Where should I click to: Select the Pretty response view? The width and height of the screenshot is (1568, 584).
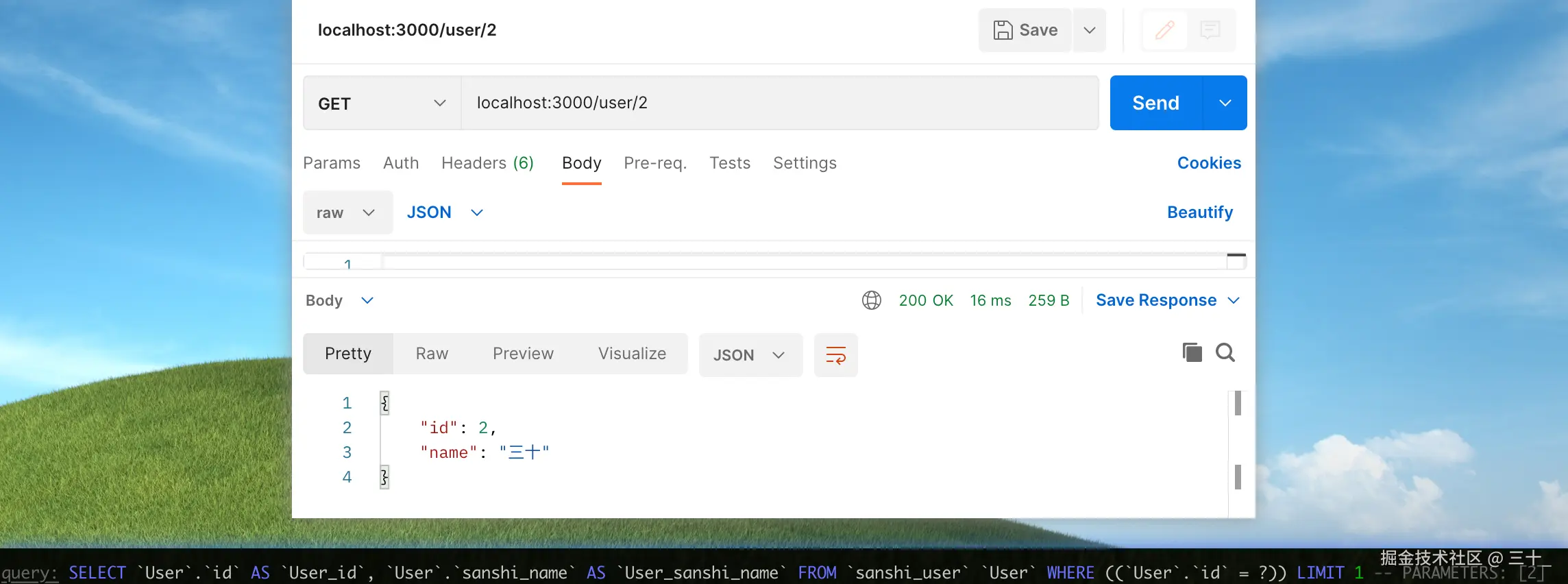(348, 354)
